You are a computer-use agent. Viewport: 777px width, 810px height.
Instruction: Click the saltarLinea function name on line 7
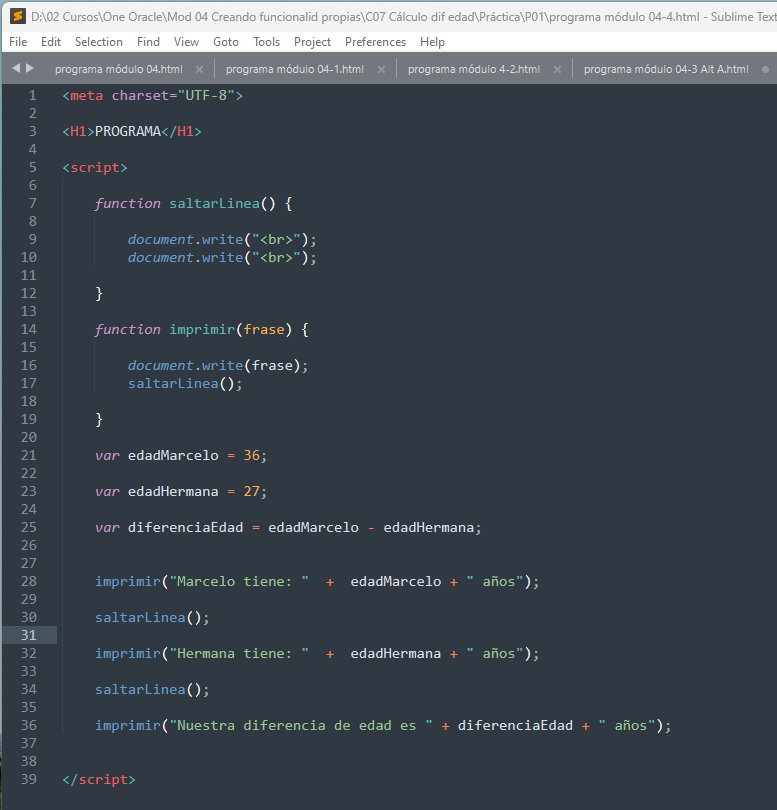[x=214, y=204]
